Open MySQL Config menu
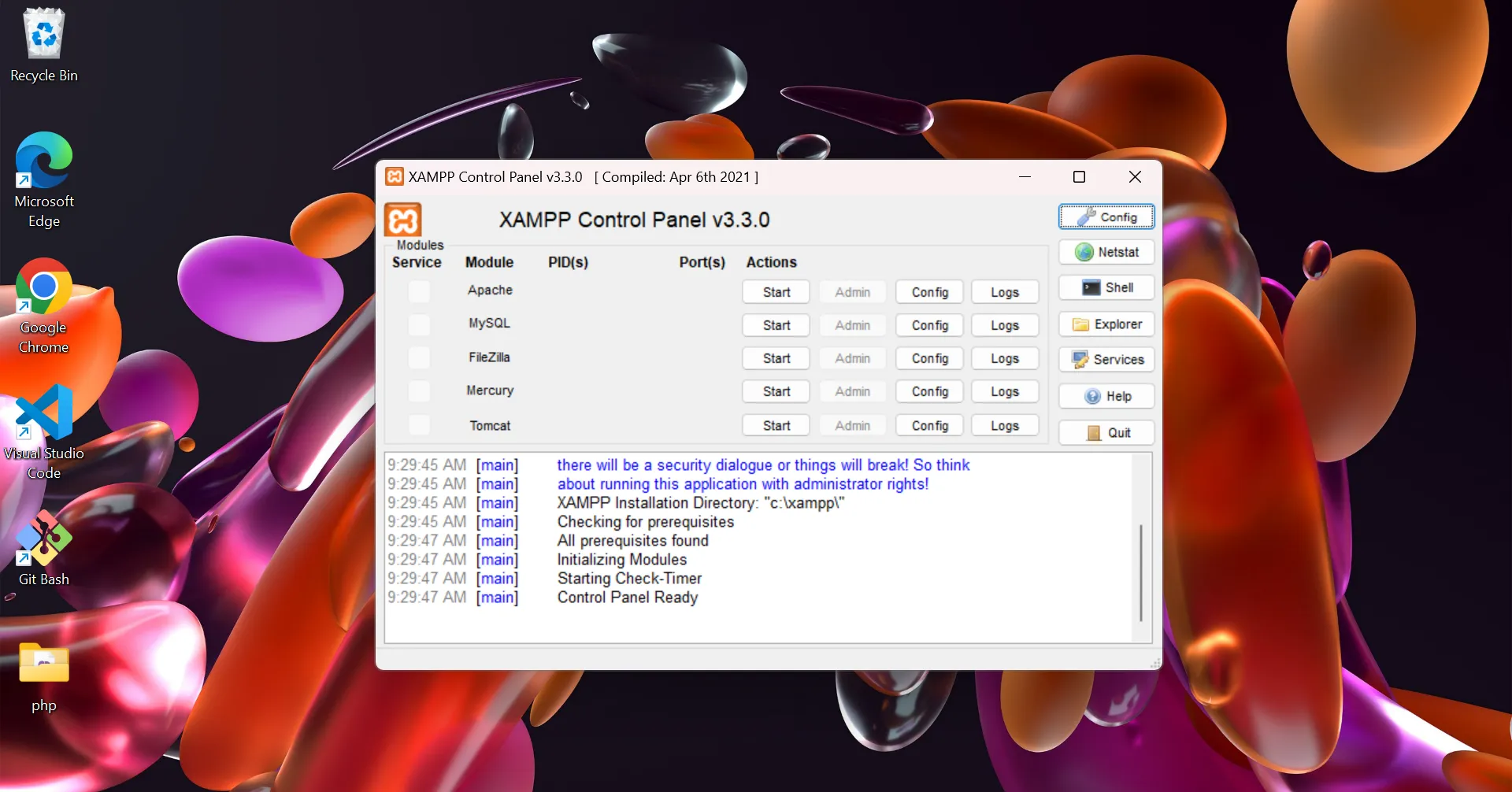This screenshot has width=1512, height=792. pyautogui.click(x=930, y=325)
